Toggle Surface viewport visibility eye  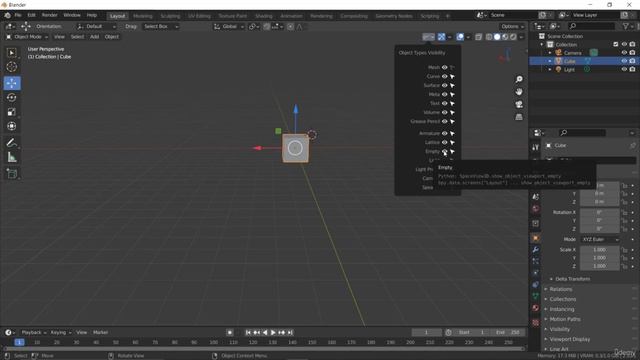click(444, 85)
